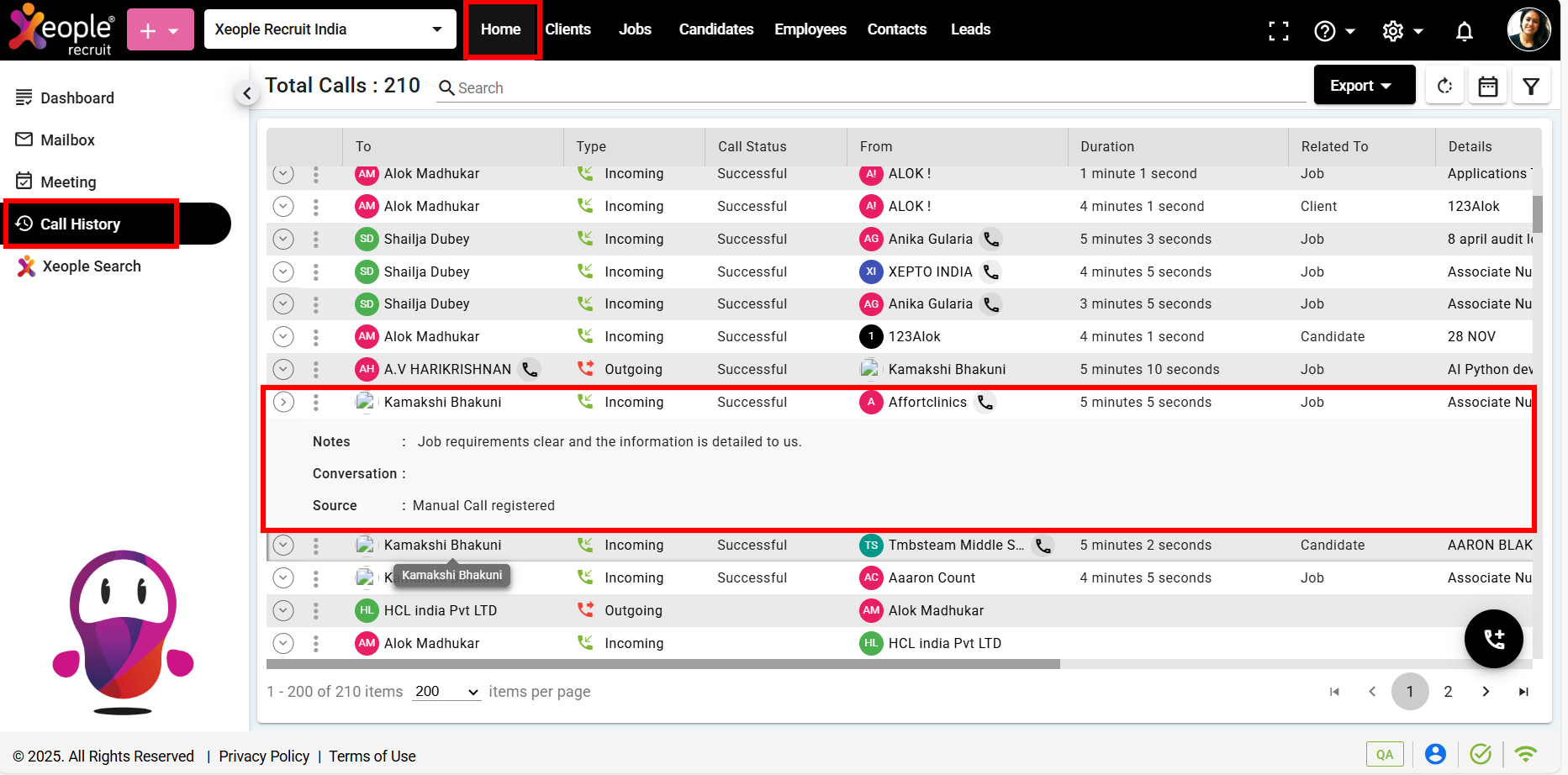Click the horizontal scrollbar of the table
The height and width of the screenshot is (775, 1568).
tap(663, 664)
